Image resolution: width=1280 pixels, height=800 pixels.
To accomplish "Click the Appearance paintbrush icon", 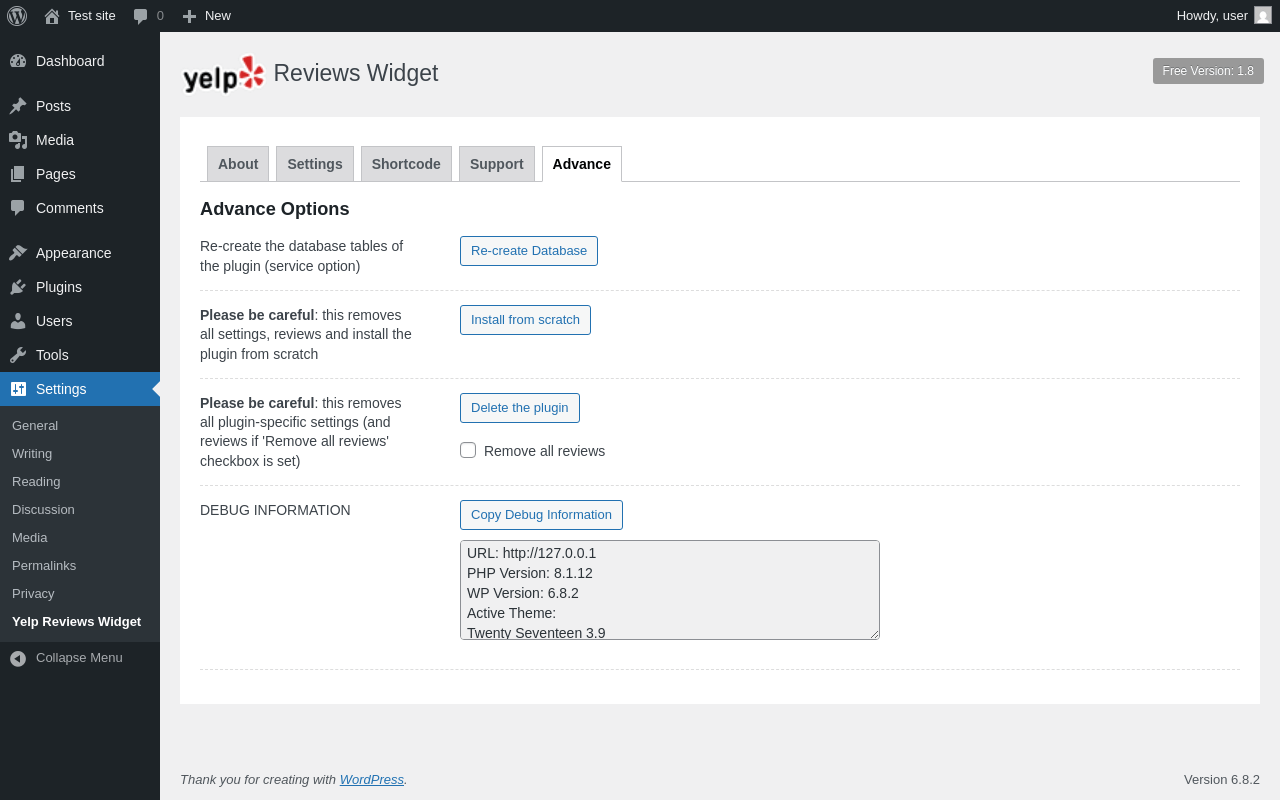I will pos(18,253).
